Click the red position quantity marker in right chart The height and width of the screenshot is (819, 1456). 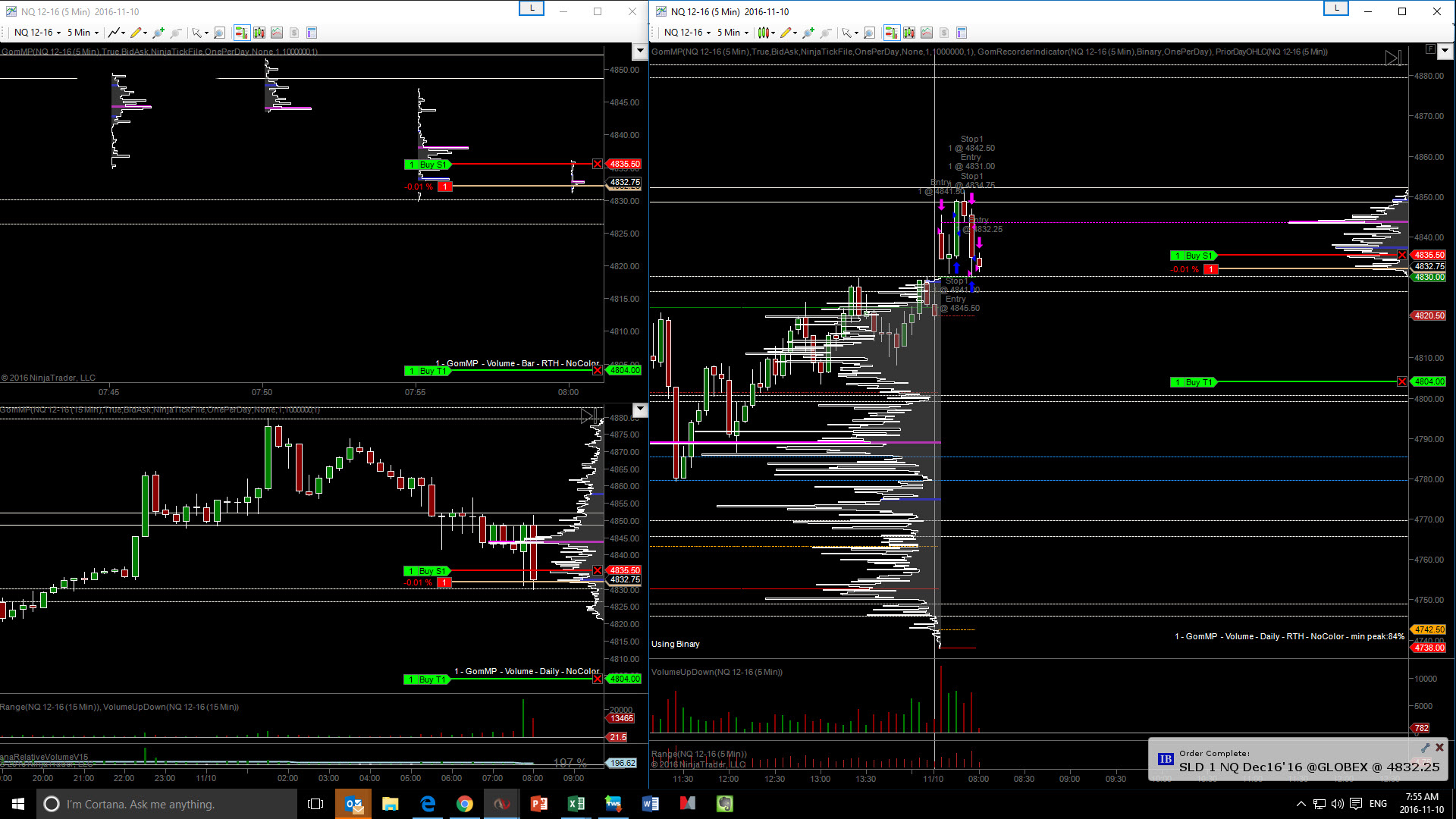(1211, 269)
